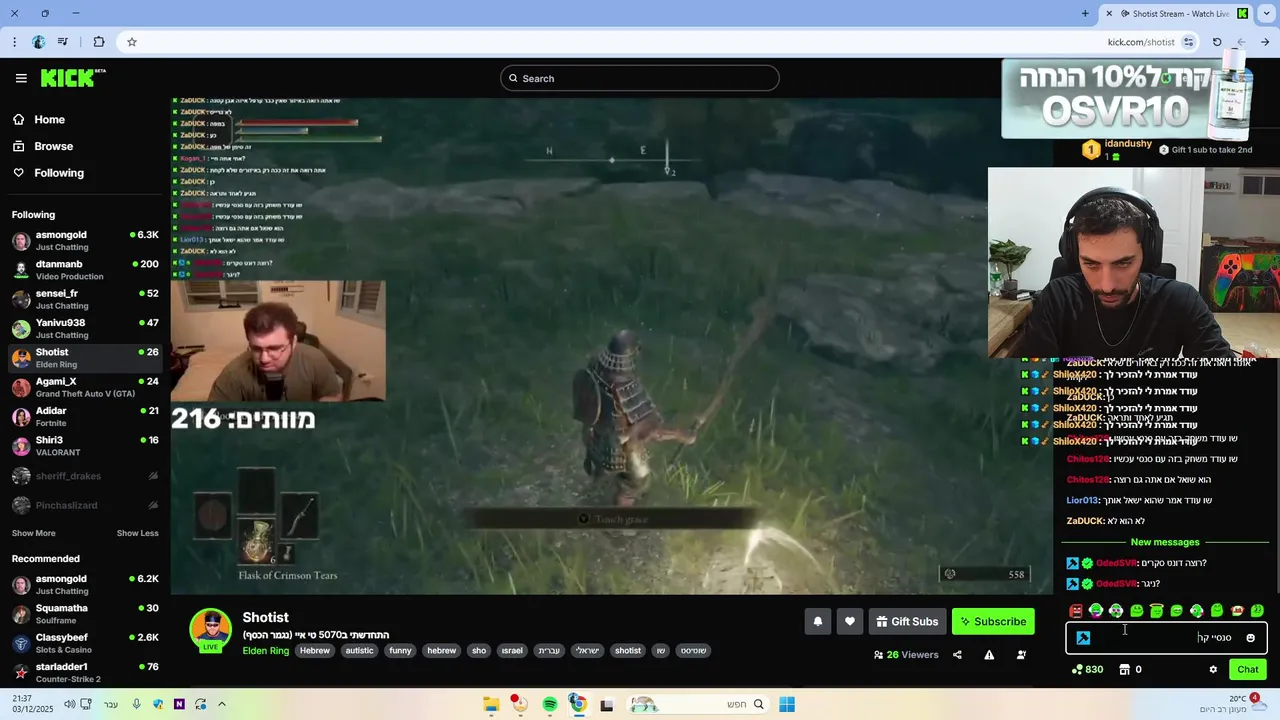Open Classybeef recommended channel
Image resolution: width=1280 pixels, height=720 pixels.
tap(85, 643)
